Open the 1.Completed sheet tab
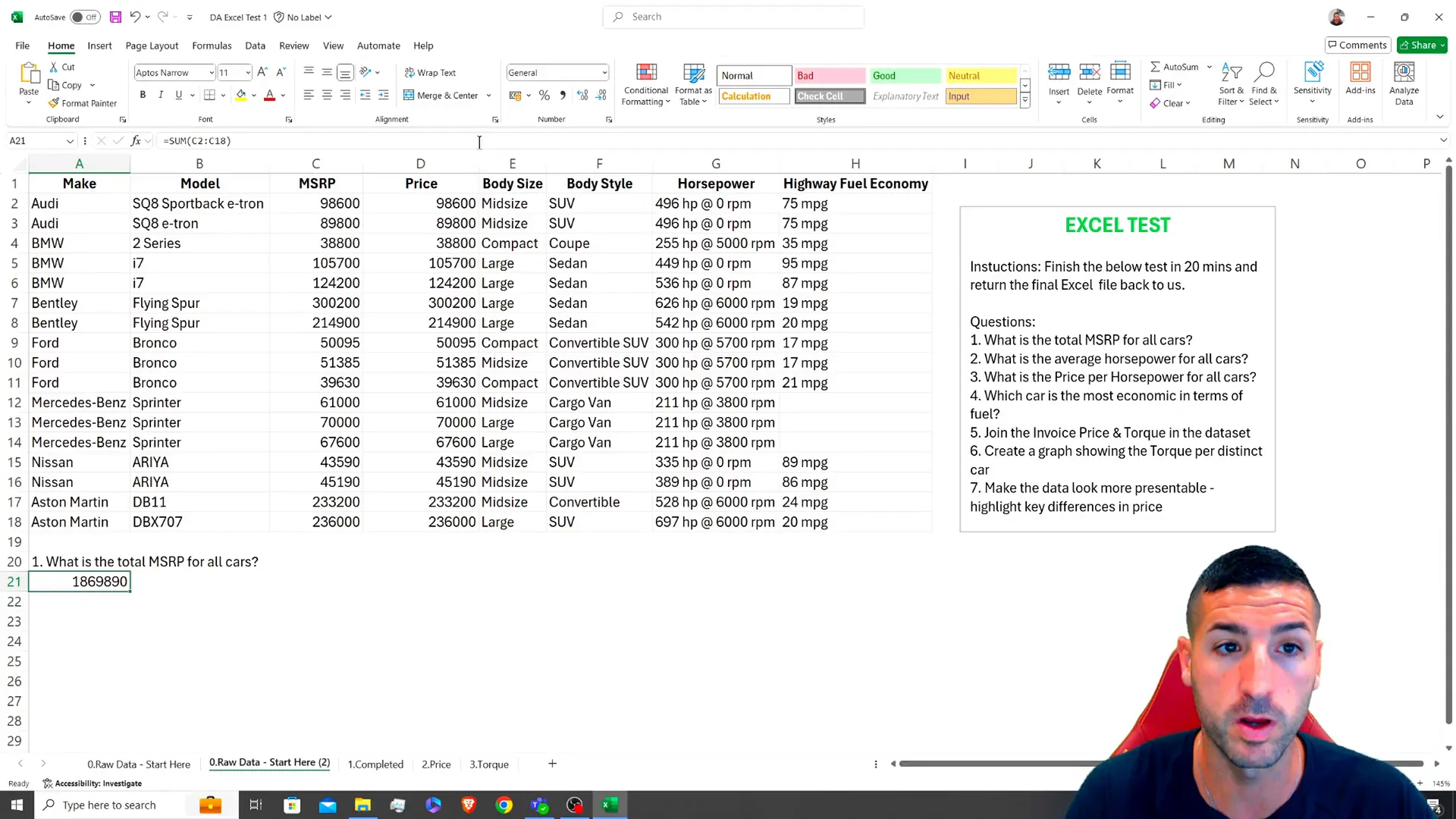Viewport: 1456px width, 819px height. coord(375,764)
